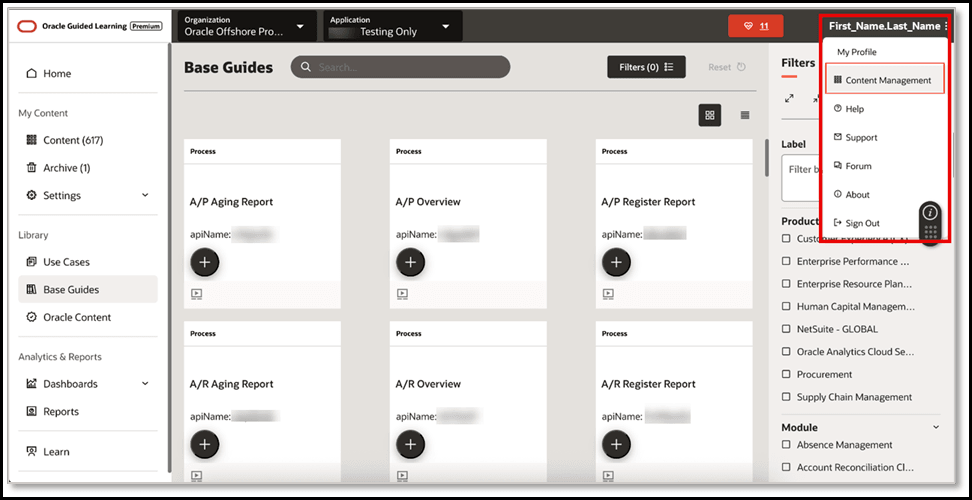Check Oracle Analytics Cloud filter checkbox
Screen dimensions: 972x500
[x=786, y=351]
